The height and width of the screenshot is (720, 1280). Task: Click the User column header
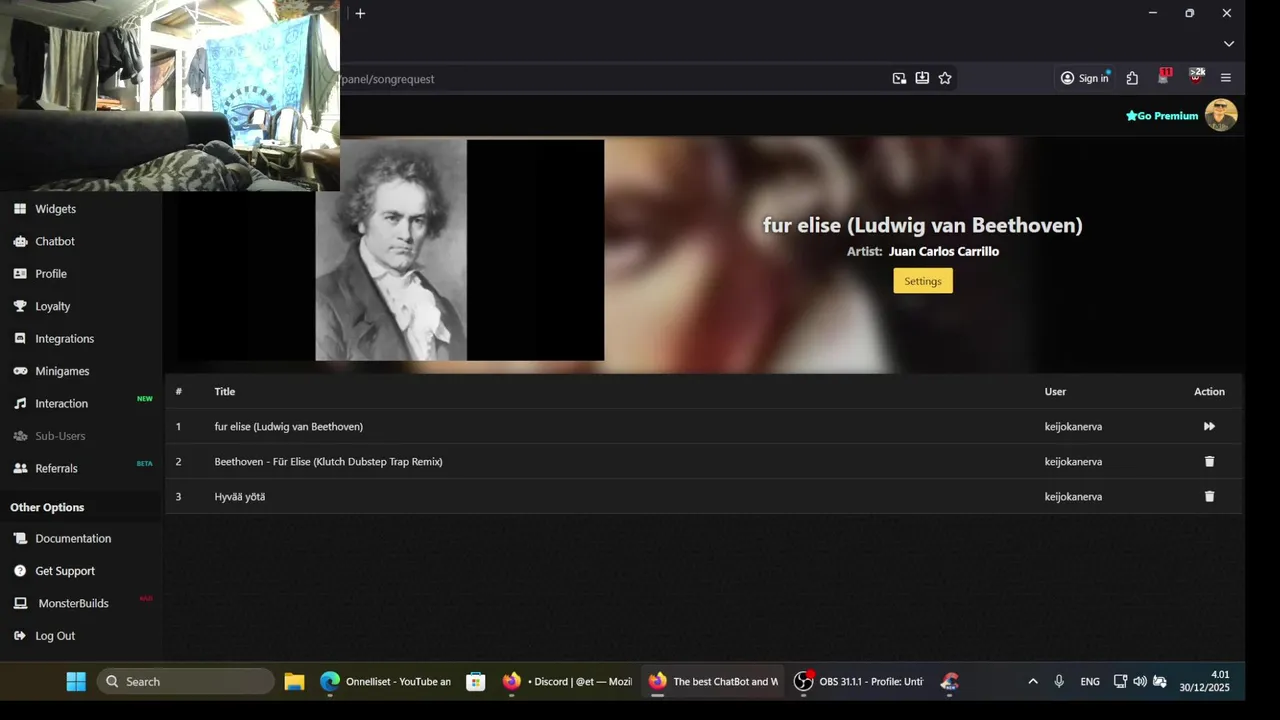pos(1056,391)
